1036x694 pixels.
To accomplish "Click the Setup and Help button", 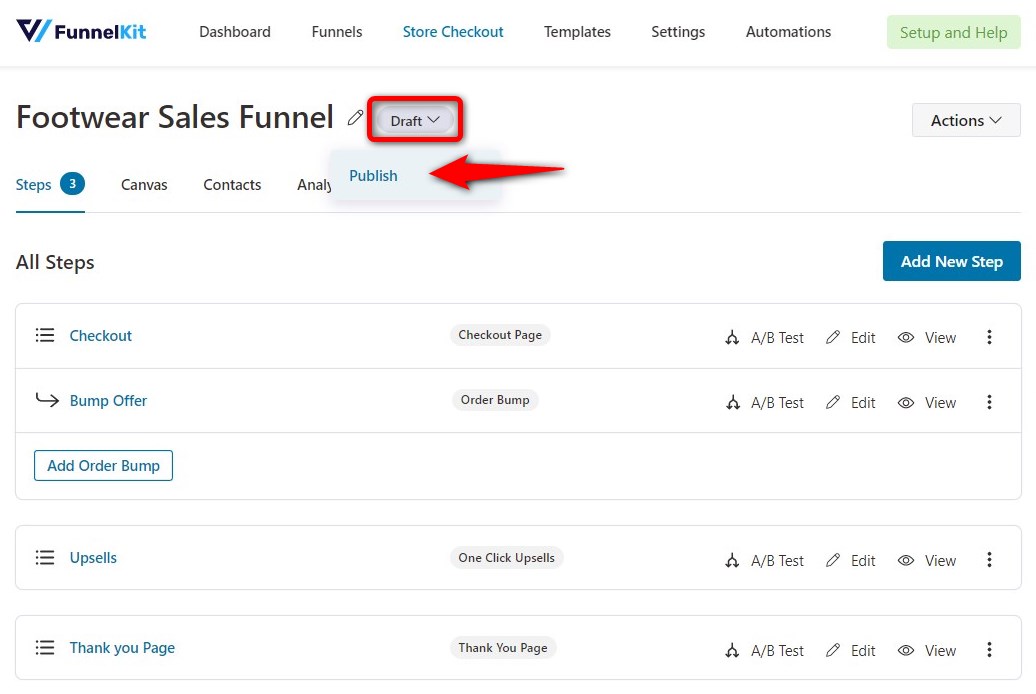I will point(953,32).
